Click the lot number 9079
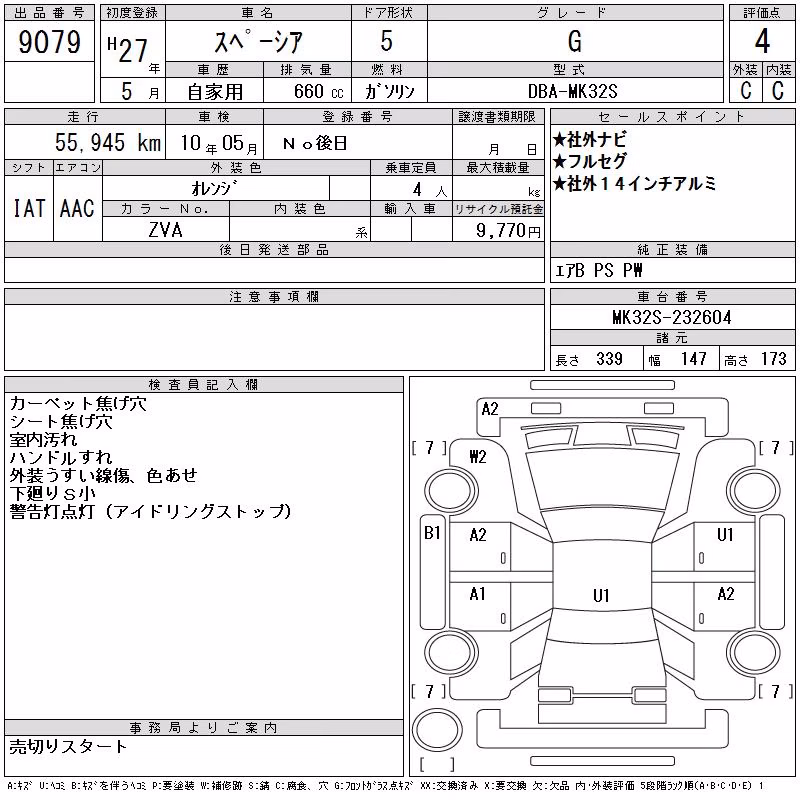800x800 pixels. coord(49,42)
